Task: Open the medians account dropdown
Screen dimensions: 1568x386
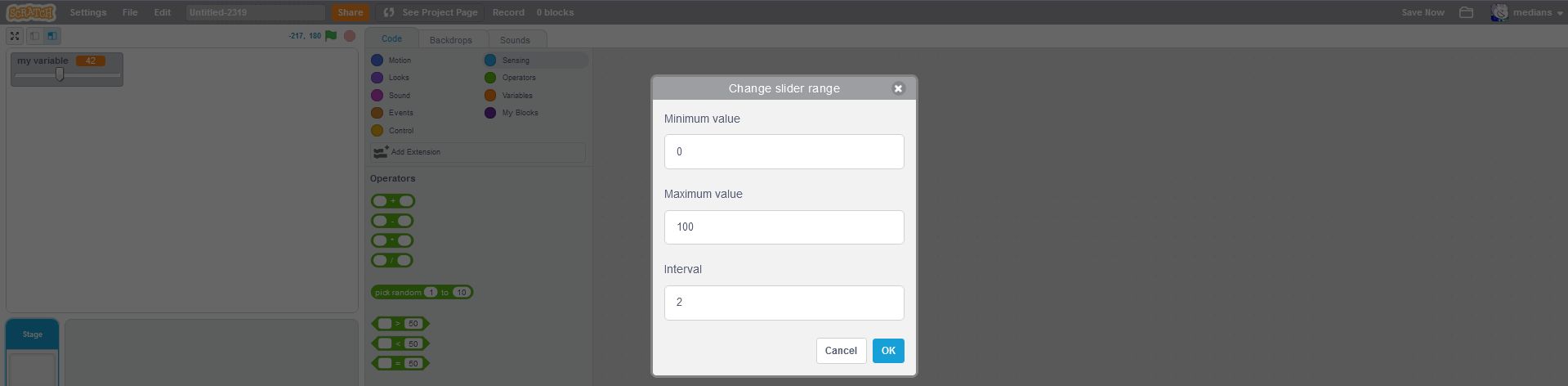Action: (x=1527, y=12)
